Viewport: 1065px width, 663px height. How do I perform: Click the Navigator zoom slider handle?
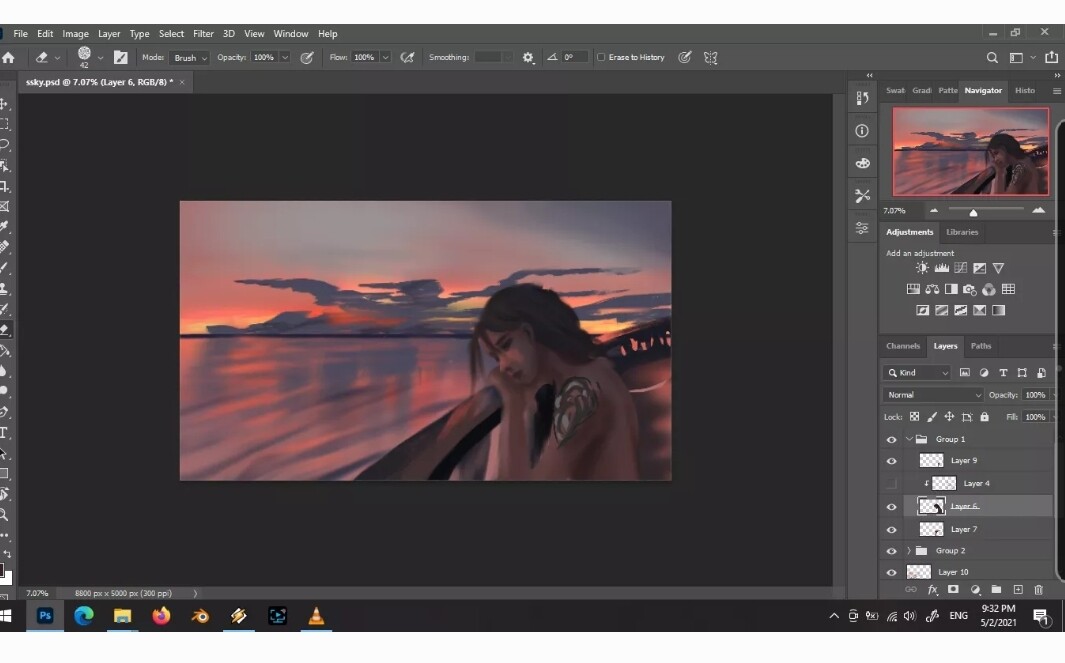[973, 212]
